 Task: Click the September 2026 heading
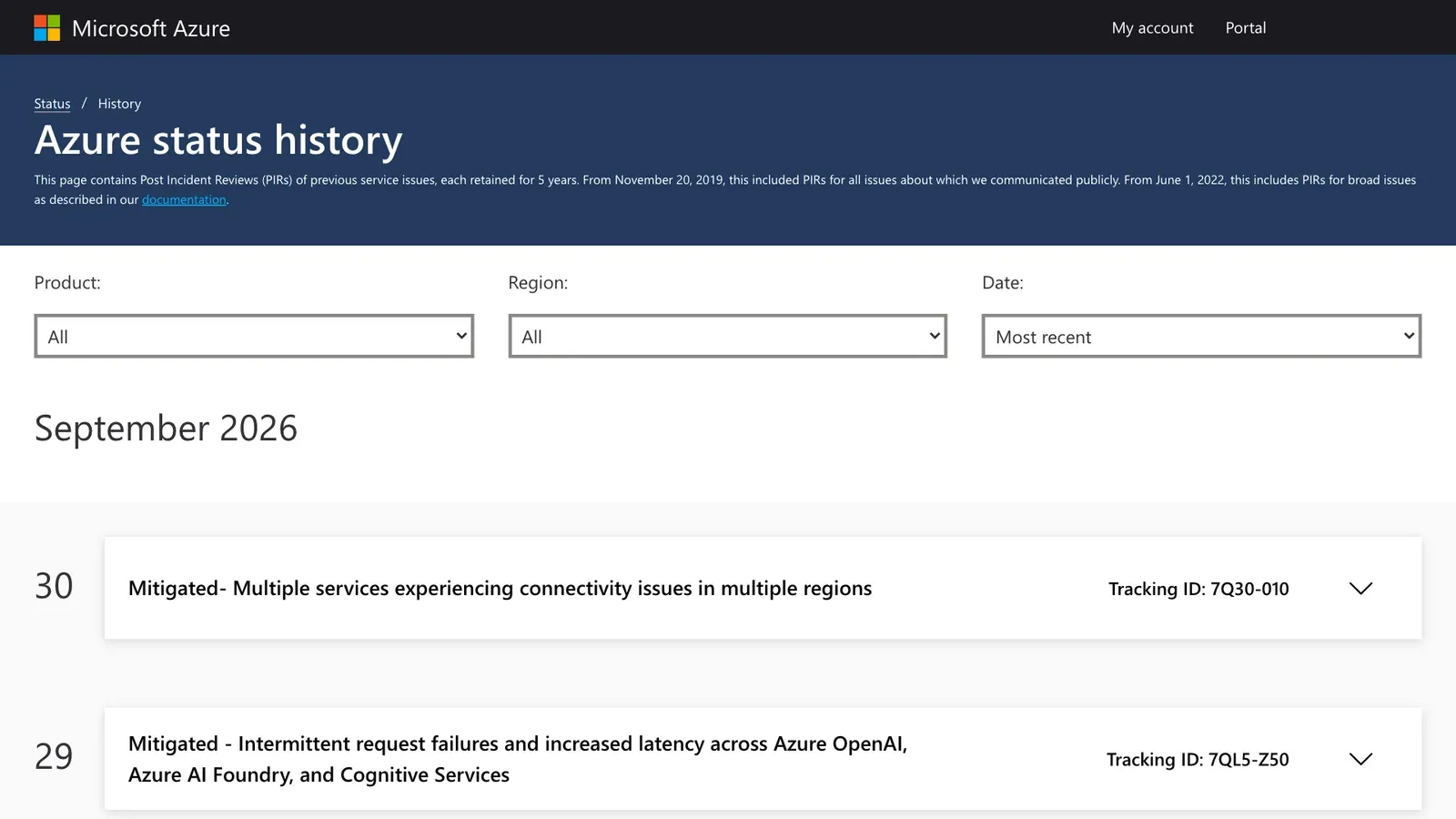(x=166, y=428)
